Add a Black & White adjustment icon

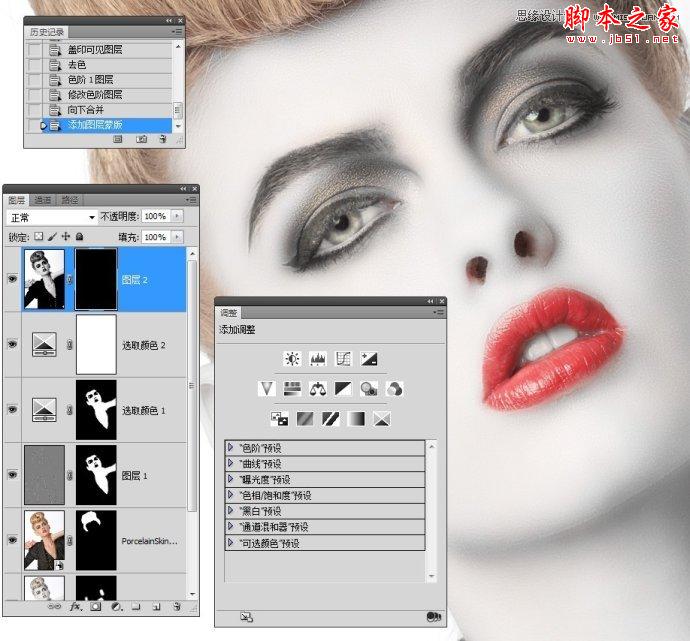pyautogui.click(x=343, y=388)
